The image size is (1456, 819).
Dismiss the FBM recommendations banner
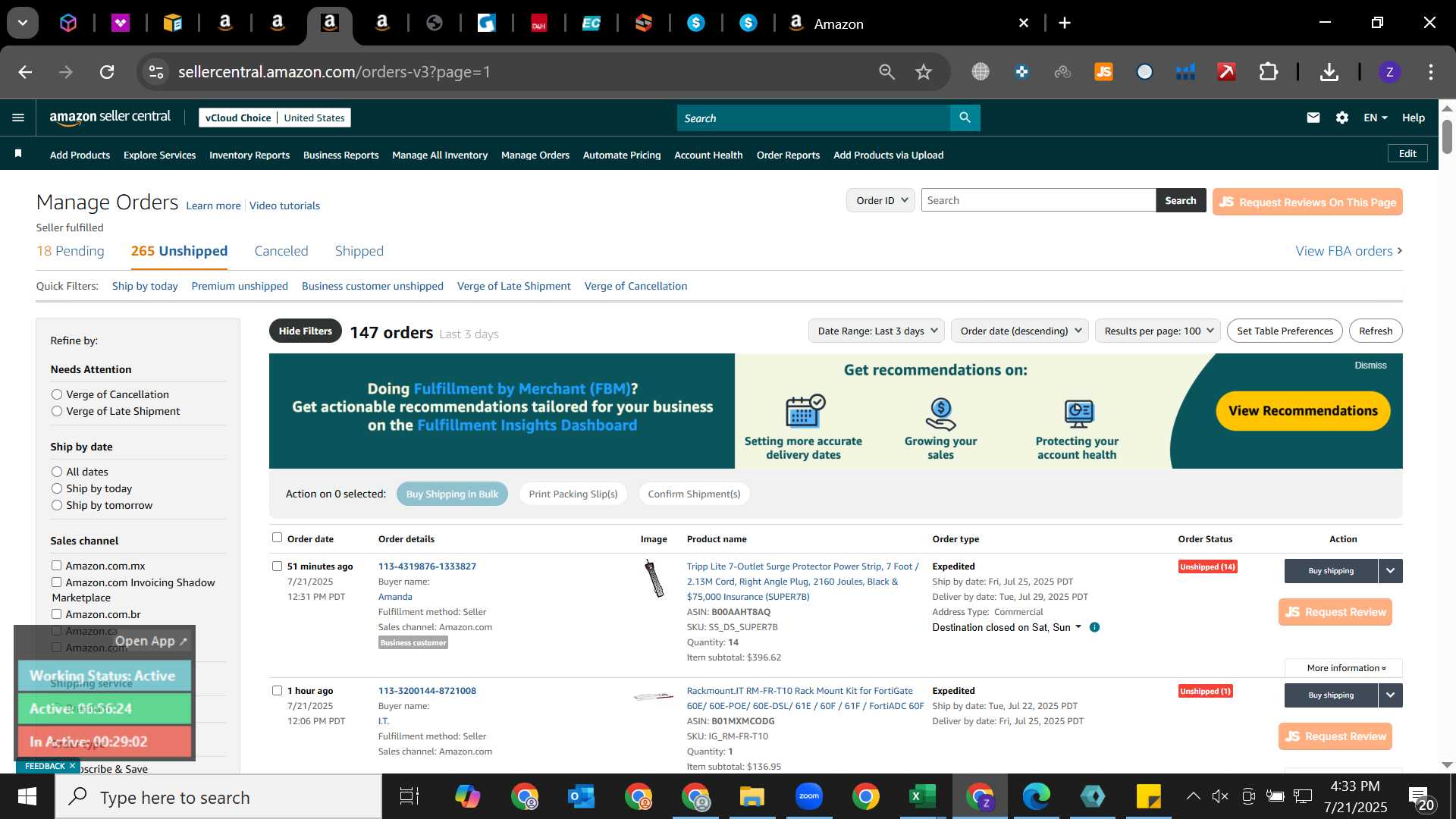[1370, 366]
